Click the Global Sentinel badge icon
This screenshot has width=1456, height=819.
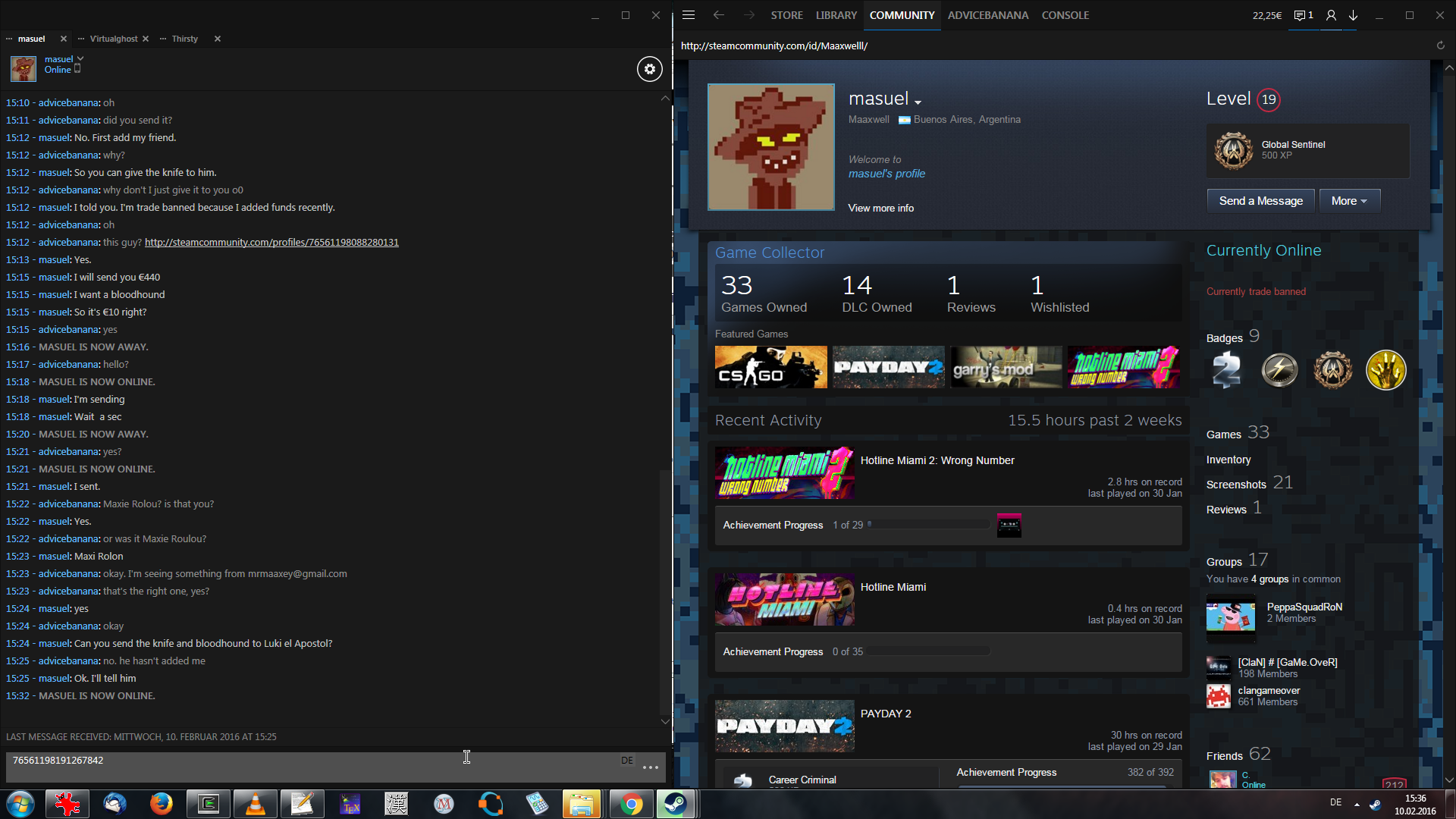[1233, 150]
